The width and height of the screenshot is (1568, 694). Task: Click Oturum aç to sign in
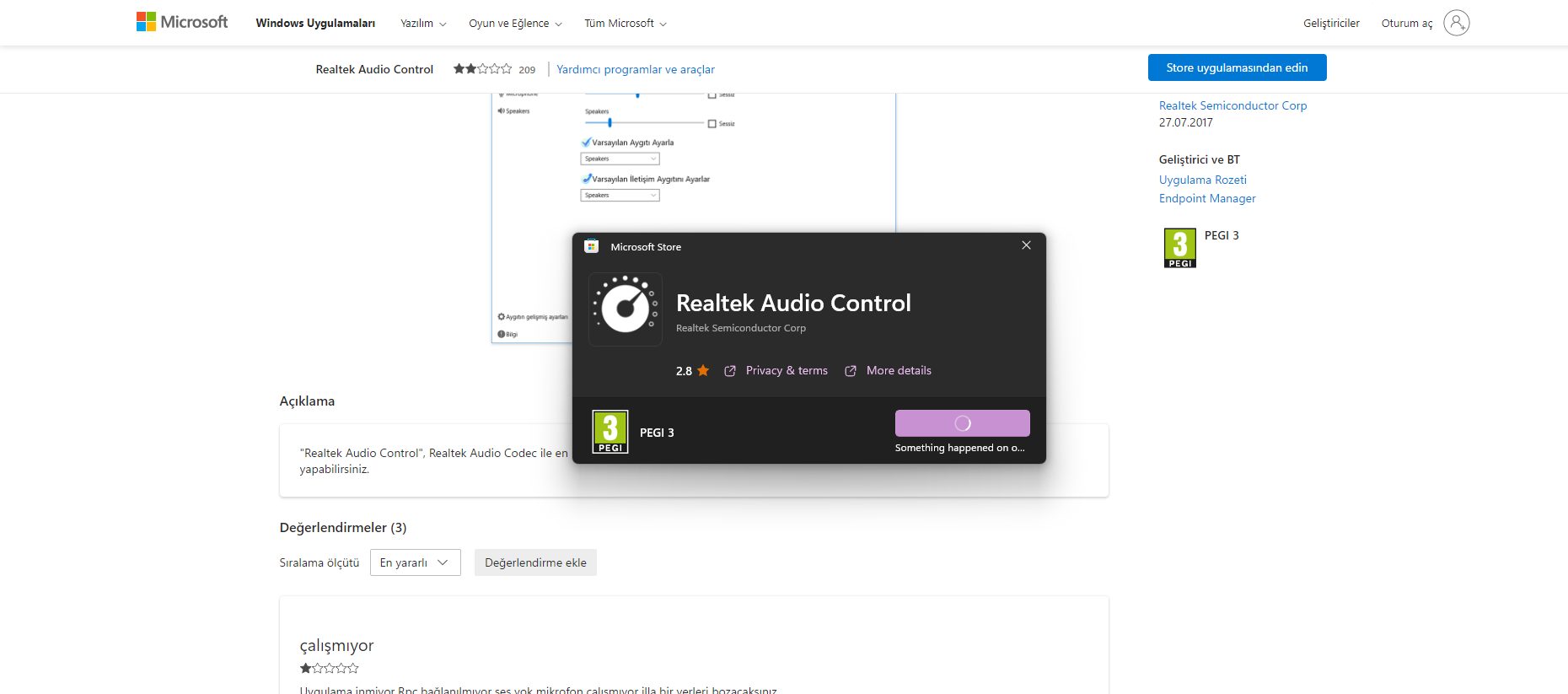(x=1407, y=24)
